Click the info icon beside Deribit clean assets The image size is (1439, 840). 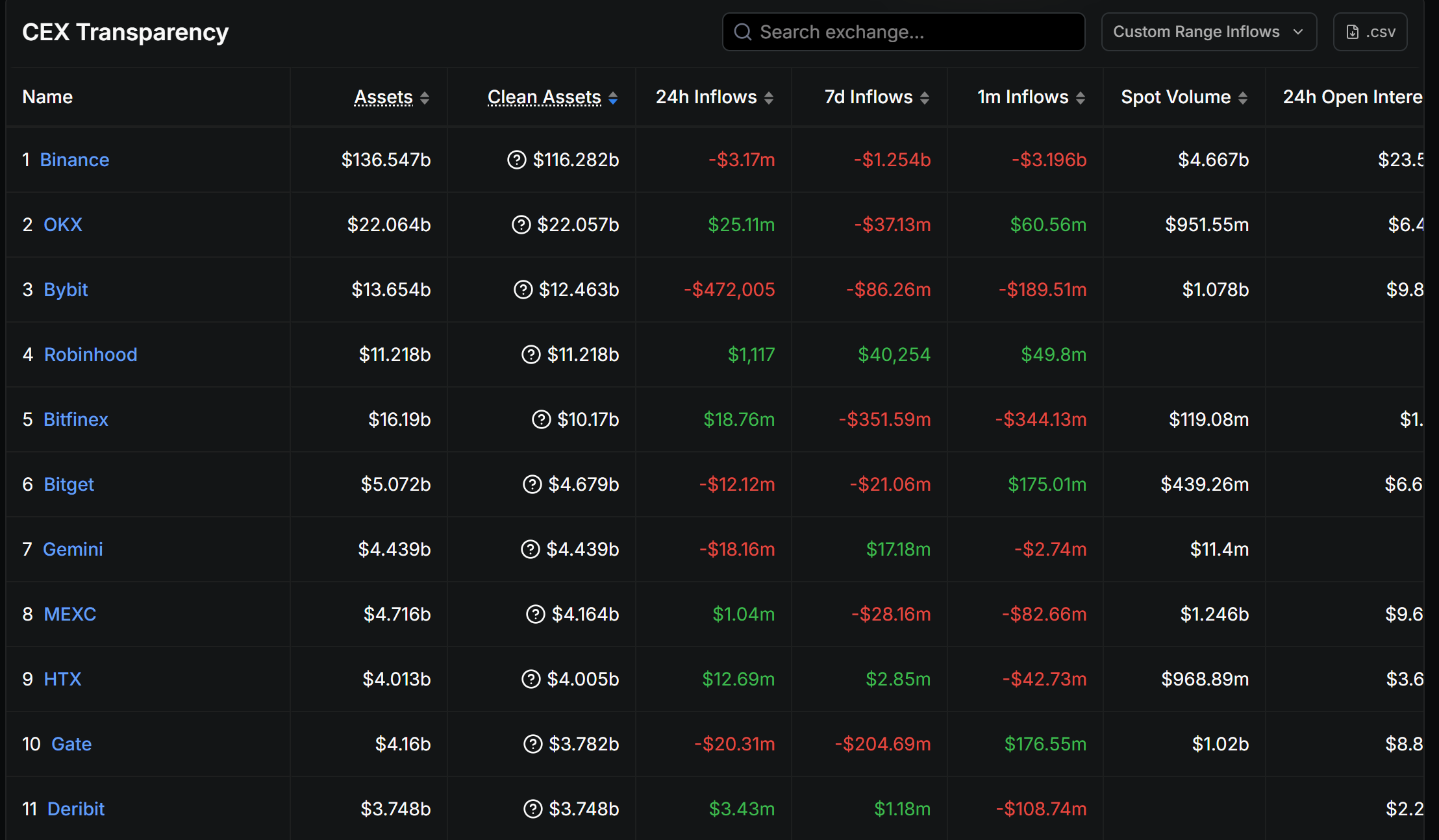click(532, 809)
